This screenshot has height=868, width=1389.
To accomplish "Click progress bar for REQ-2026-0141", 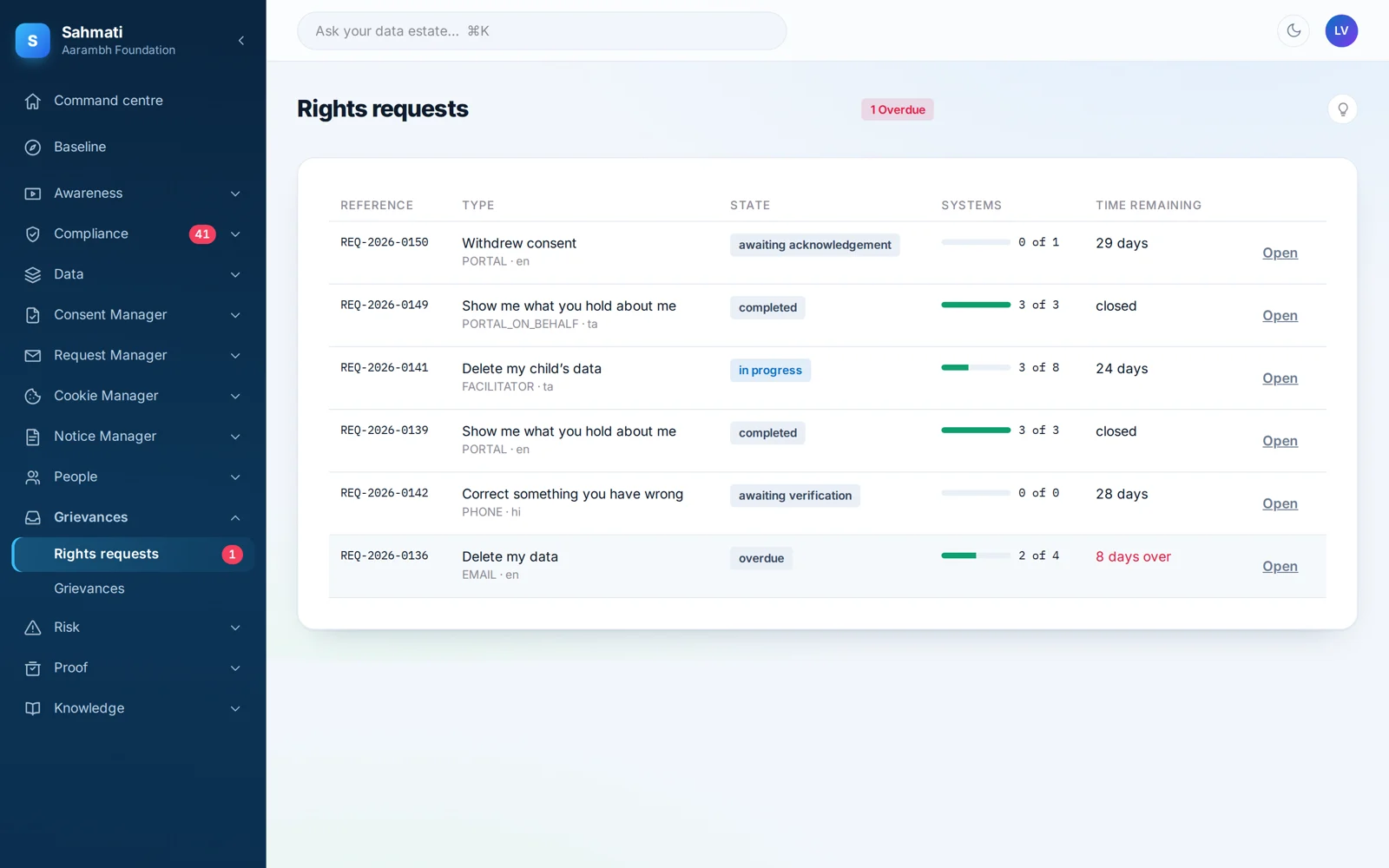I will tap(976, 368).
